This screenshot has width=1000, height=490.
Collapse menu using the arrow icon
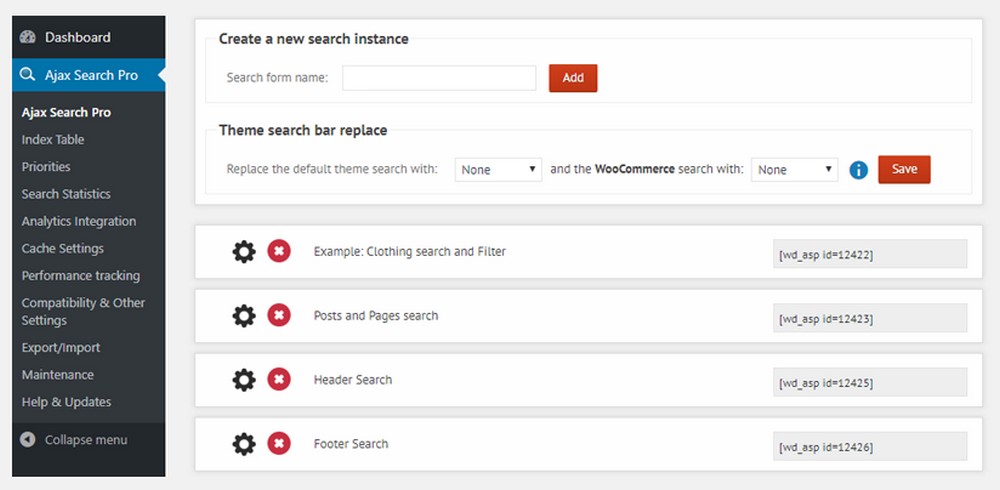pos(28,440)
